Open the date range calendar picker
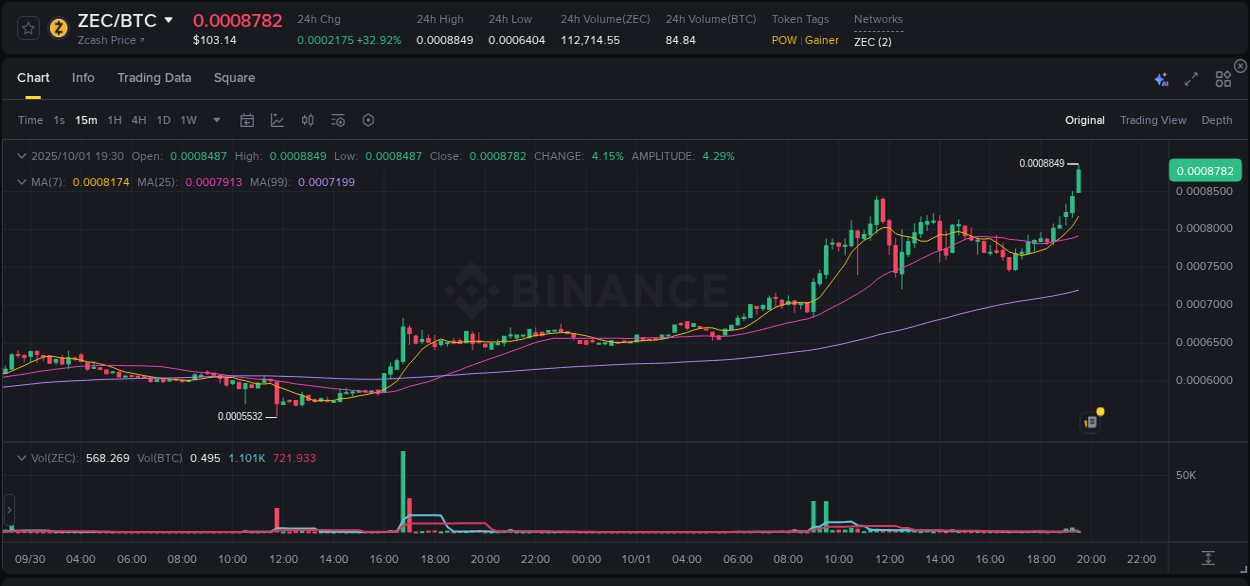The width and height of the screenshot is (1250, 586). pos(247,120)
